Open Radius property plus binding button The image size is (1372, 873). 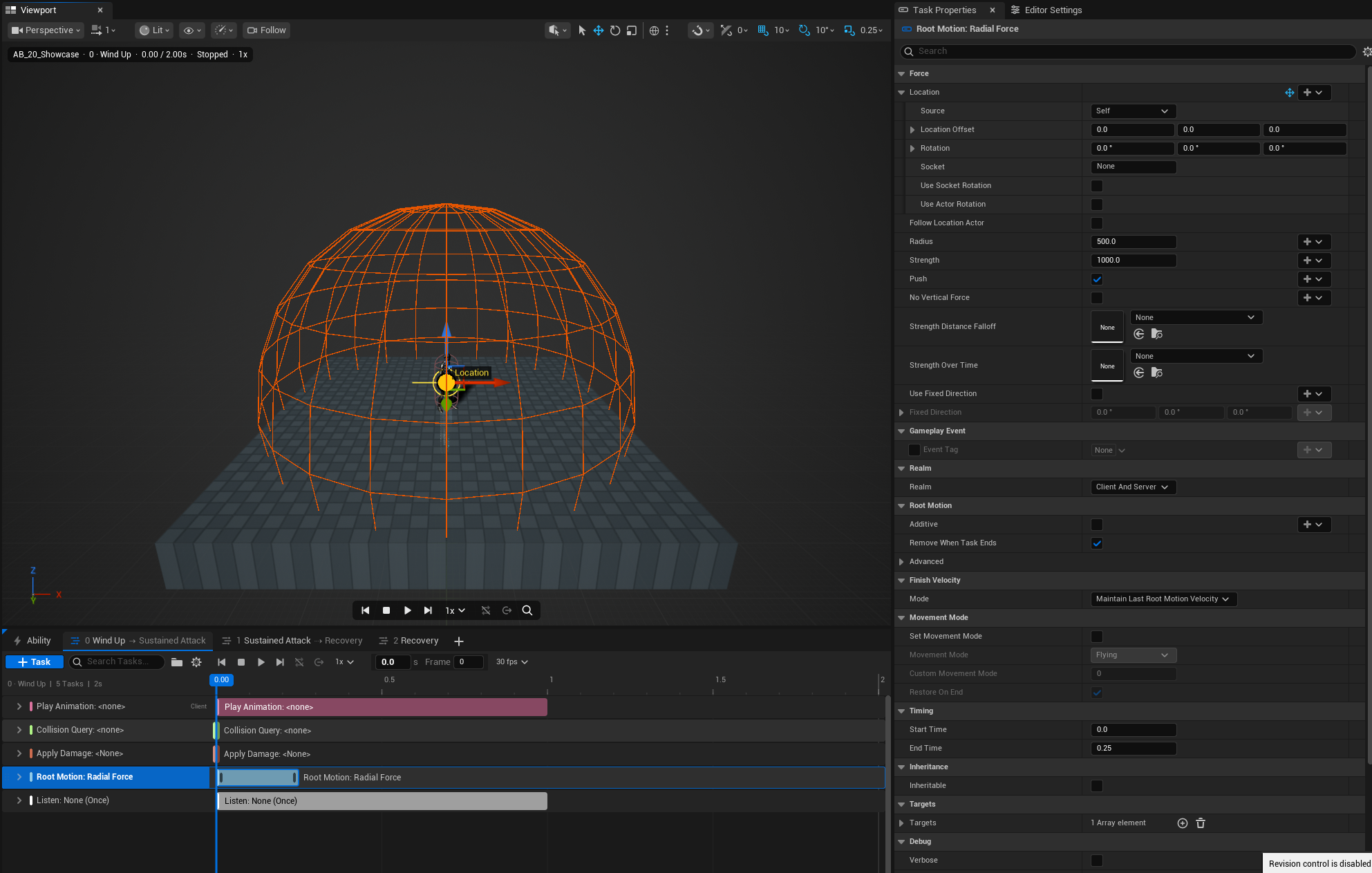coord(1313,242)
